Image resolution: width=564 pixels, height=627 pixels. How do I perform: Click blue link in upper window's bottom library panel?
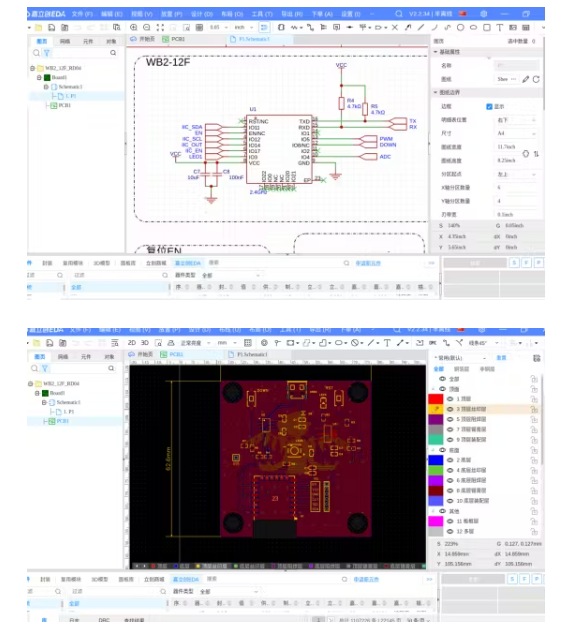[x=368, y=263]
